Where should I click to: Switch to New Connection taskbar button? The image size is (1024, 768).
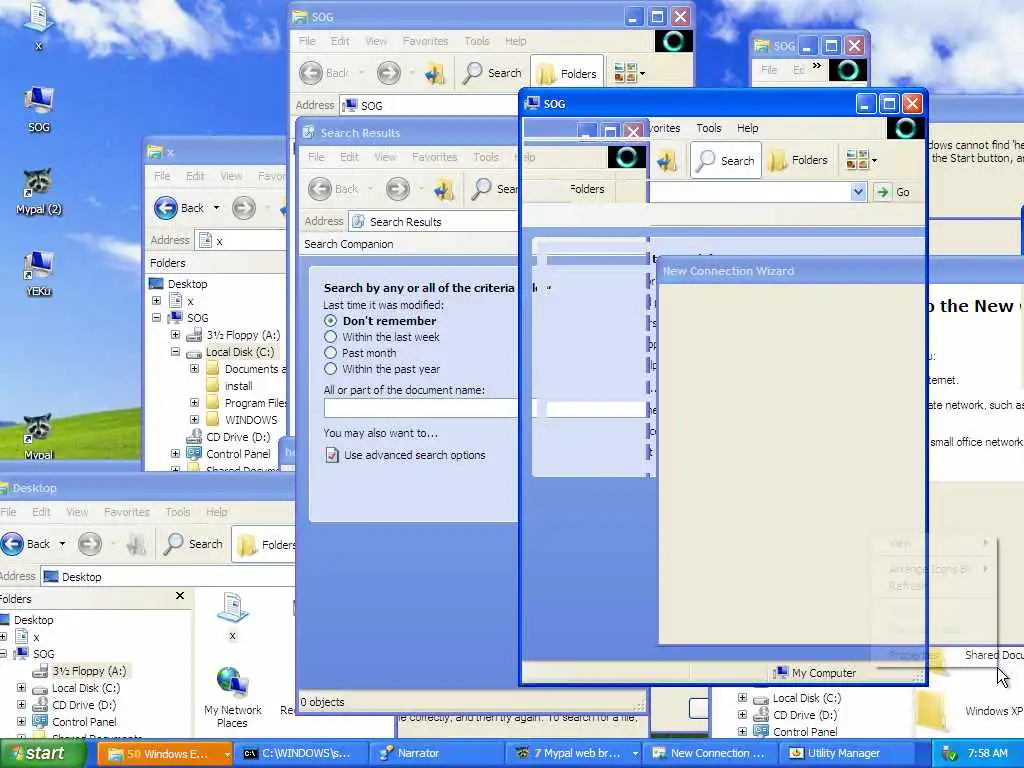tap(710, 753)
